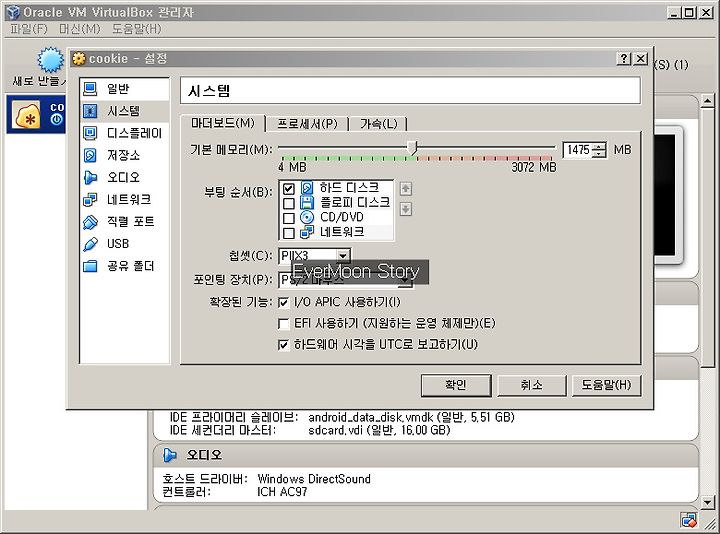Open the 공유 폴더 shared folders category
Image resolution: width=720 pixels, height=534 pixels.
tap(124, 266)
